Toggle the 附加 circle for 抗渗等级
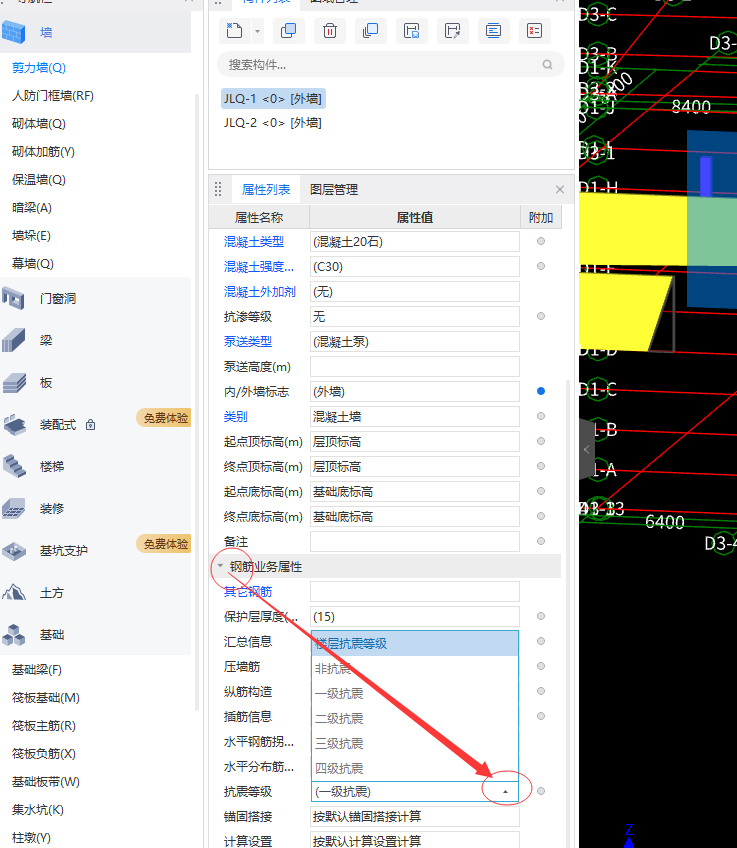The image size is (737, 848). 541,316
